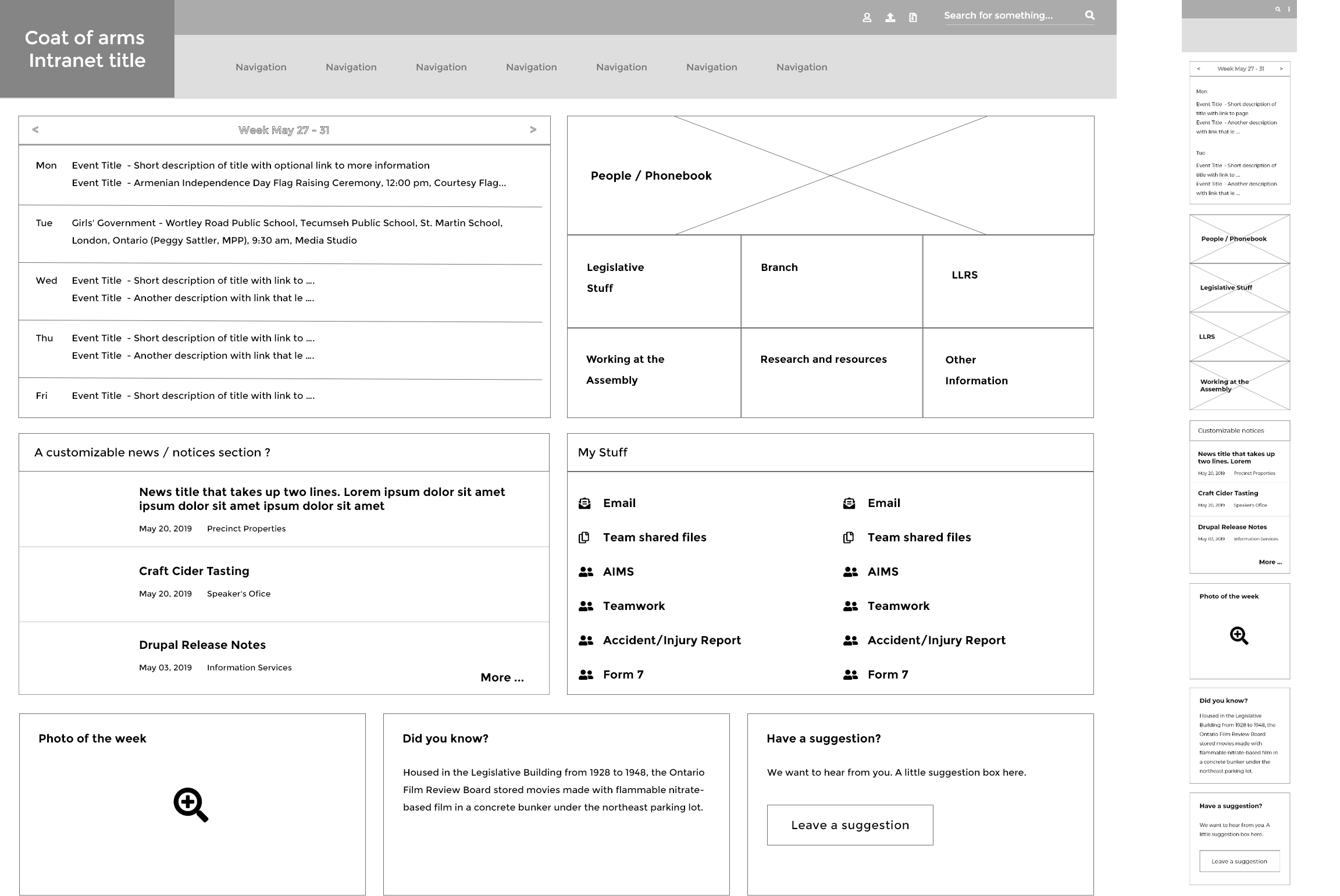Click the customizable news / notices section heading

pyautogui.click(x=152, y=452)
